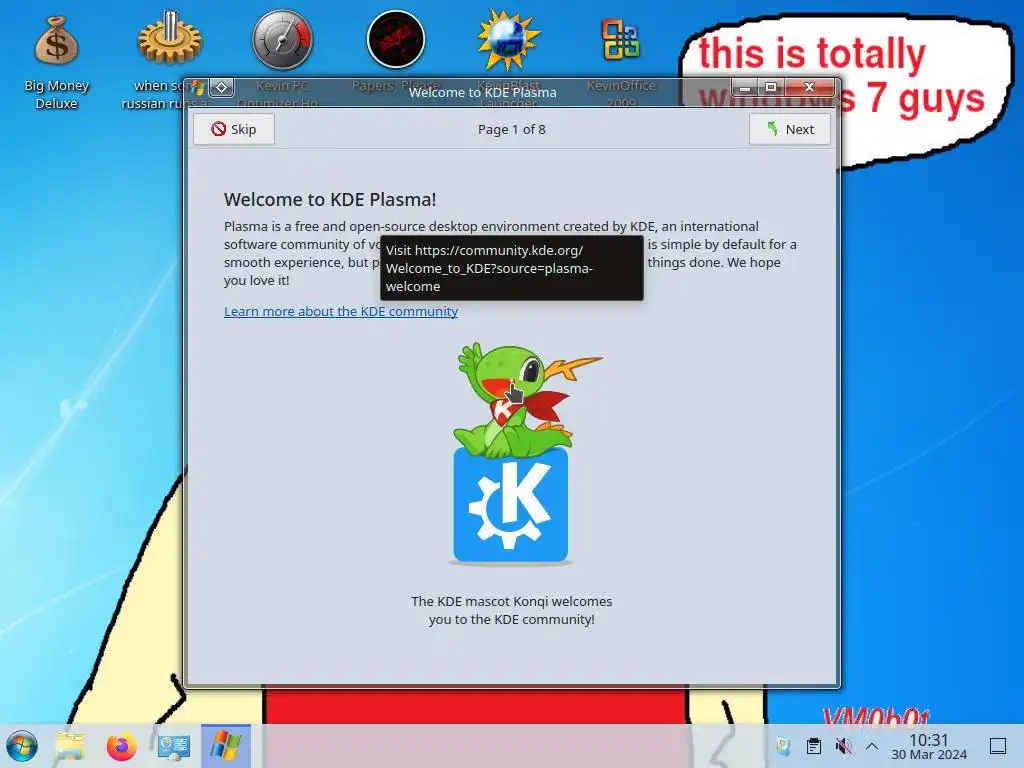Go to the Next welcome page
The image size is (1024, 768).
(x=790, y=129)
